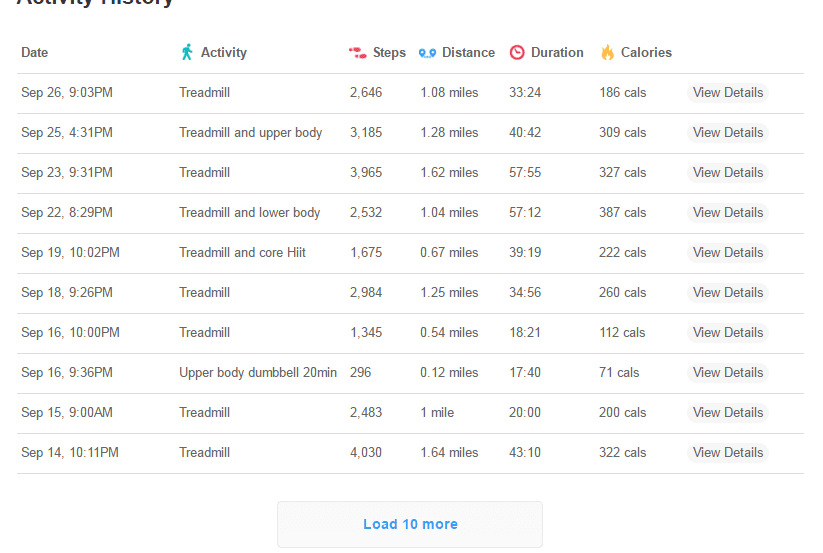Click the flame Calories icon
The width and height of the screenshot is (823, 553).
pyautogui.click(x=607, y=52)
